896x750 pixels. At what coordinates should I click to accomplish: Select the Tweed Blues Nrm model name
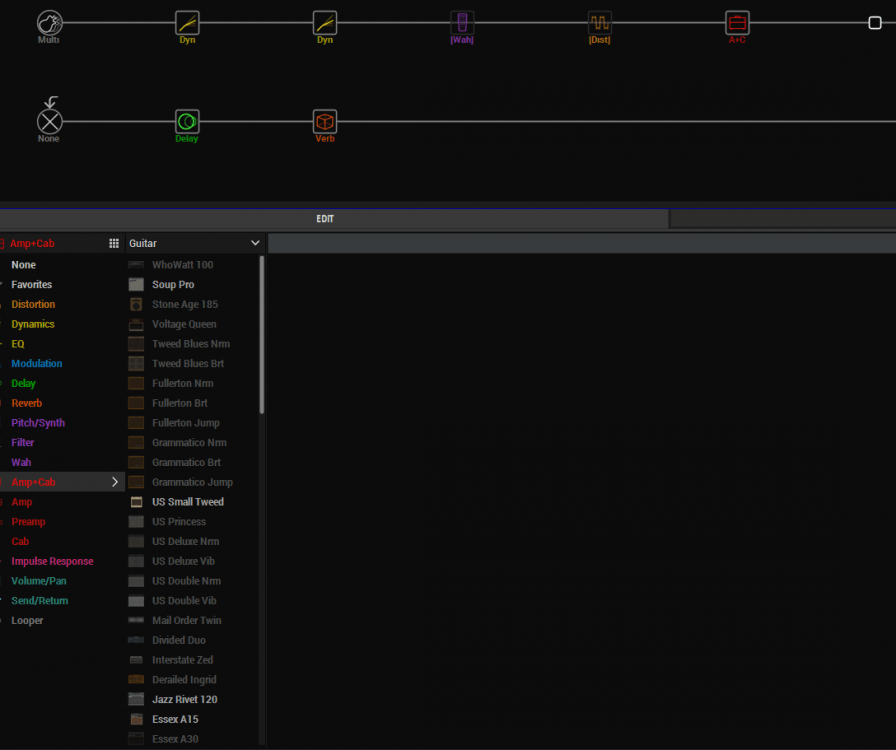(191, 344)
